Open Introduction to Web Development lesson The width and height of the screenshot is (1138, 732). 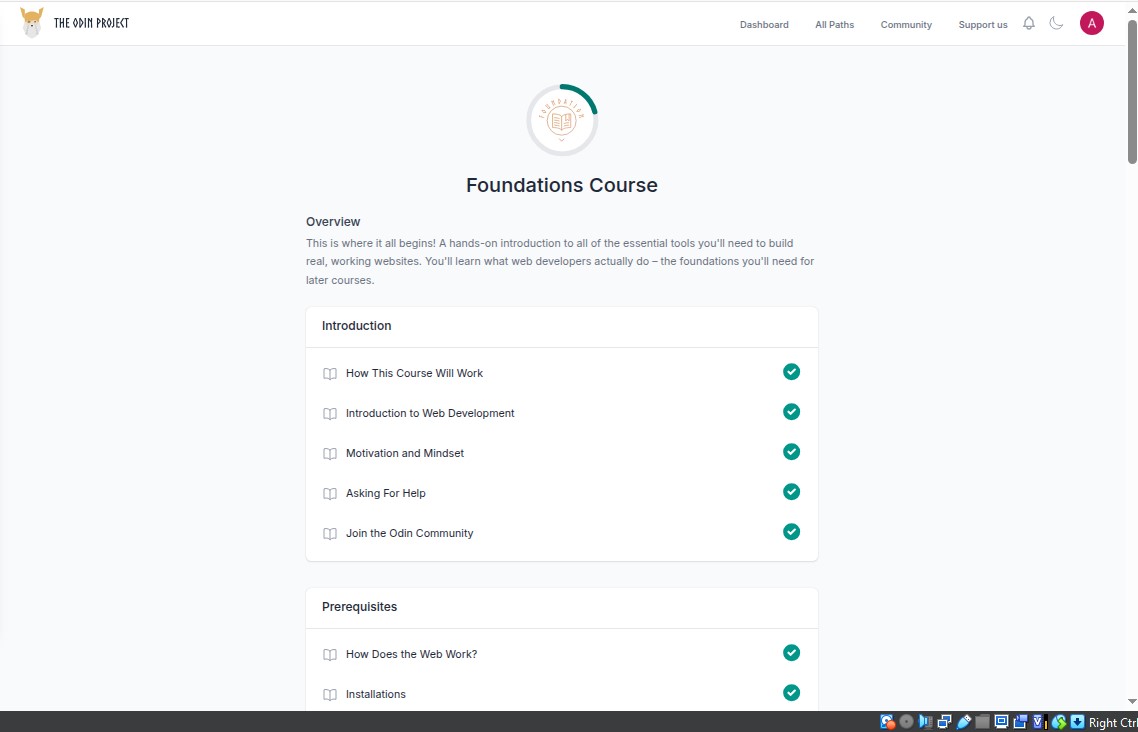click(430, 413)
